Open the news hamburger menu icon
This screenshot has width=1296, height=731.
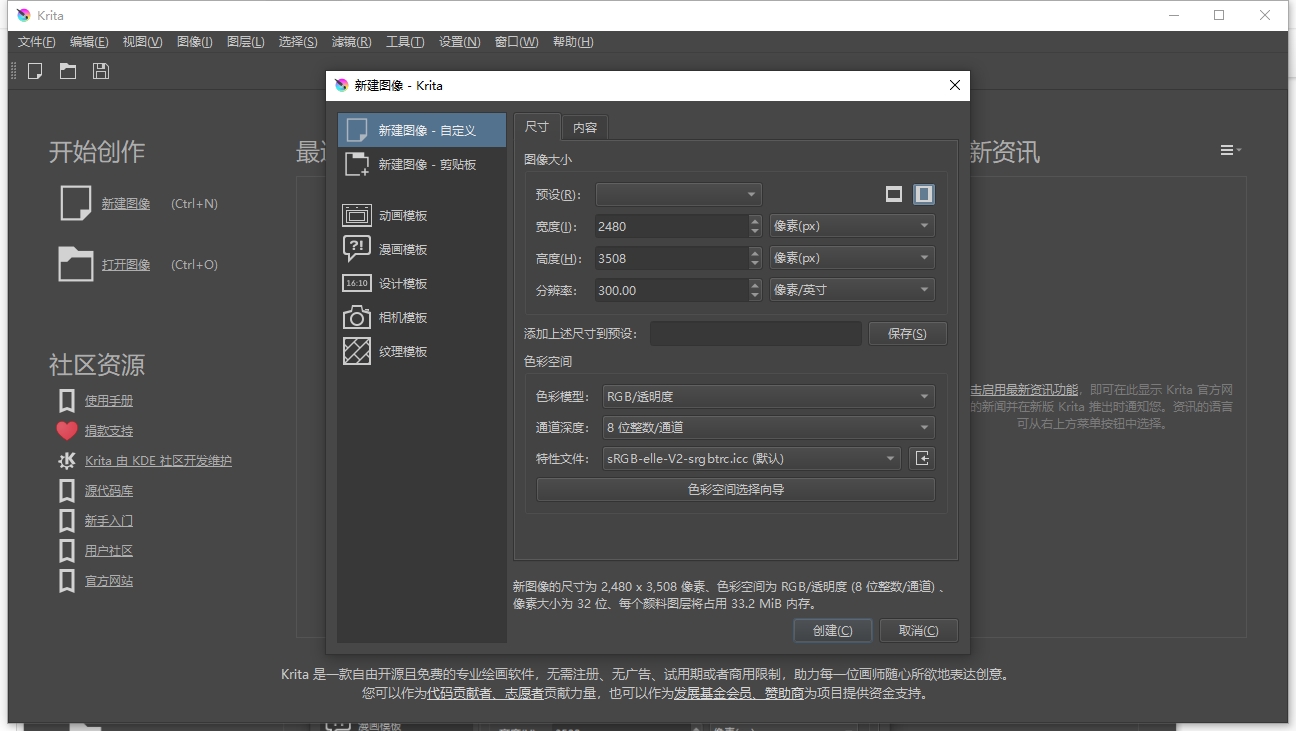(1230, 150)
